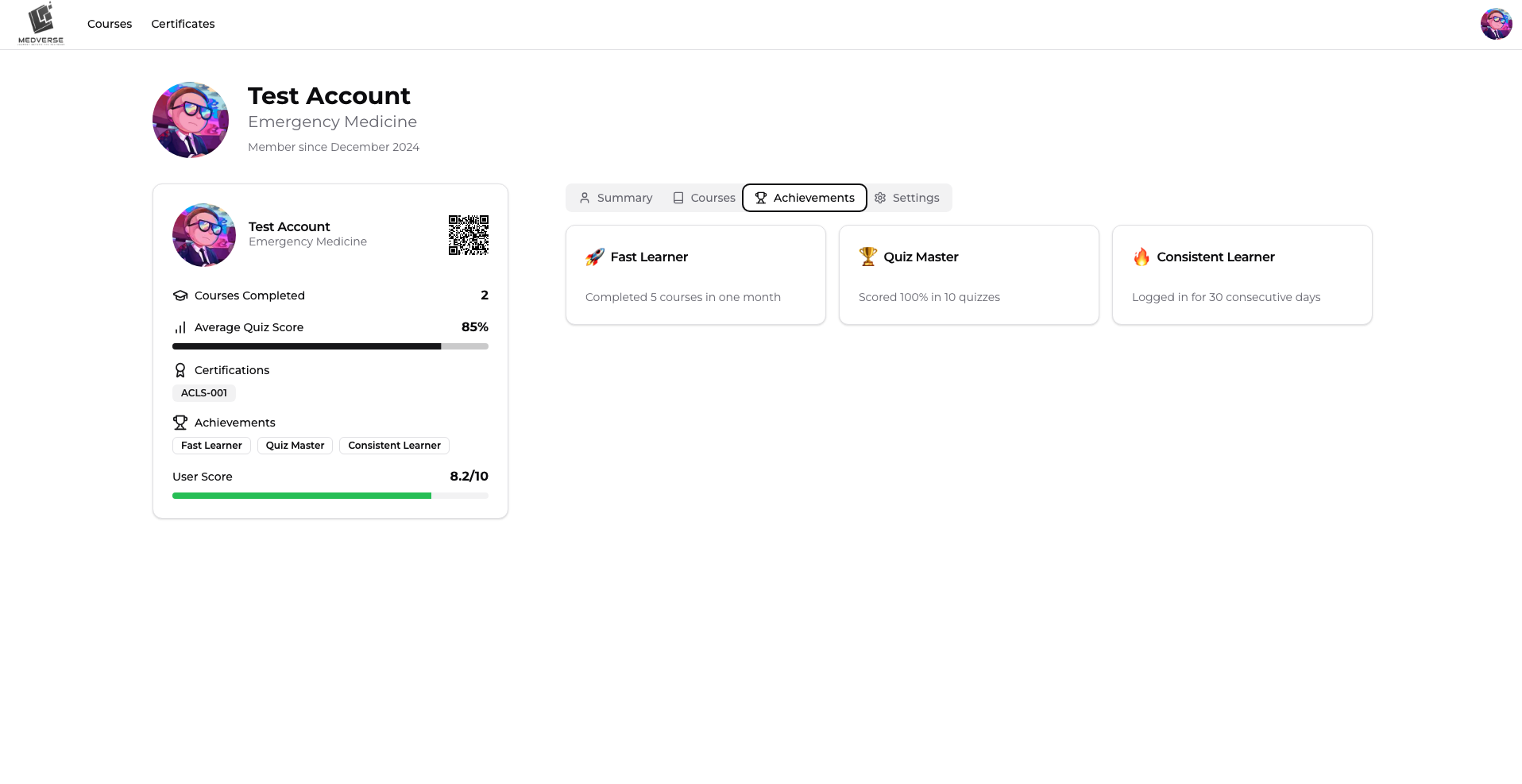
Task: Open Courses in the top navigation
Action: pyautogui.click(x=110, y=24)
